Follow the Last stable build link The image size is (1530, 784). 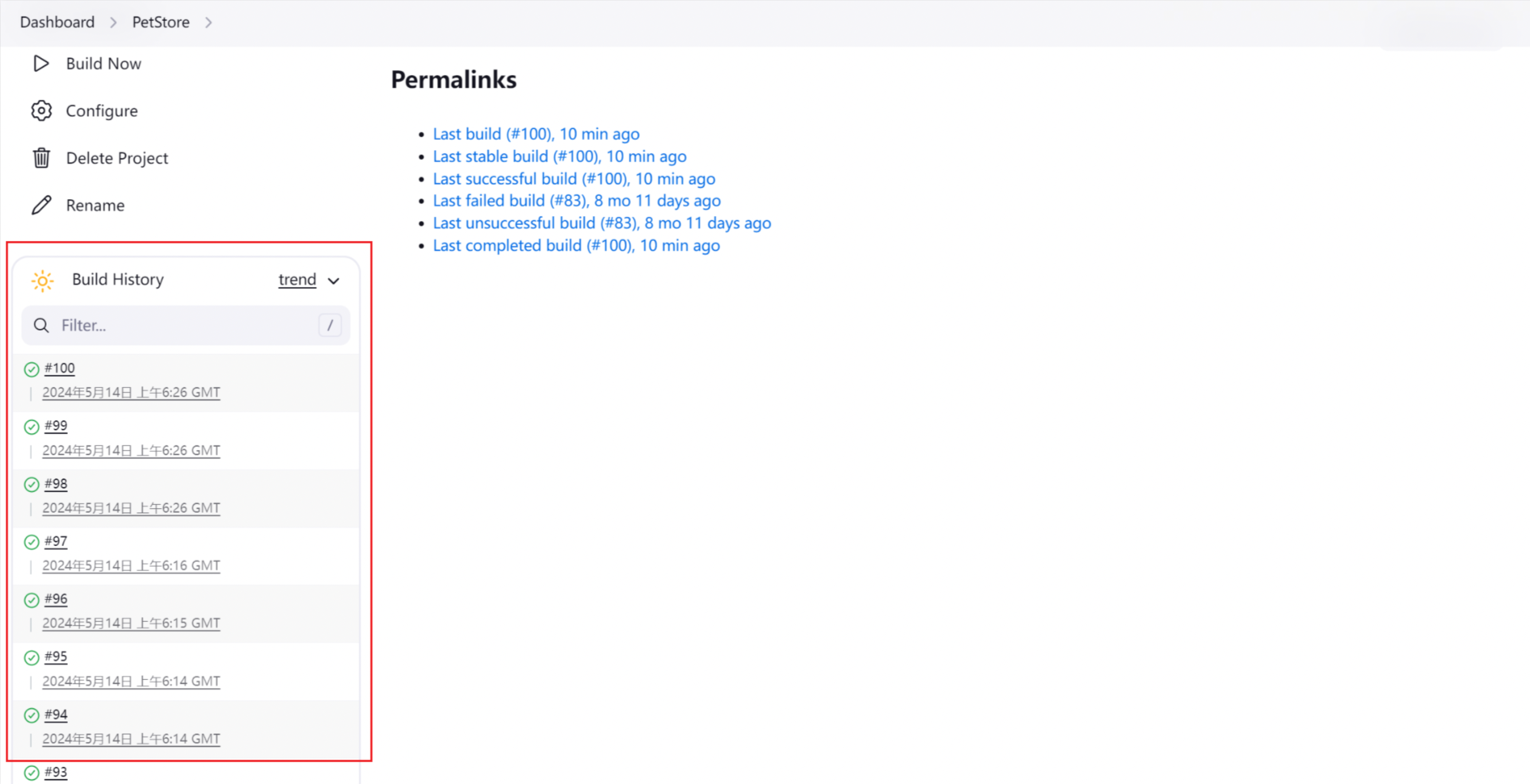559,156
